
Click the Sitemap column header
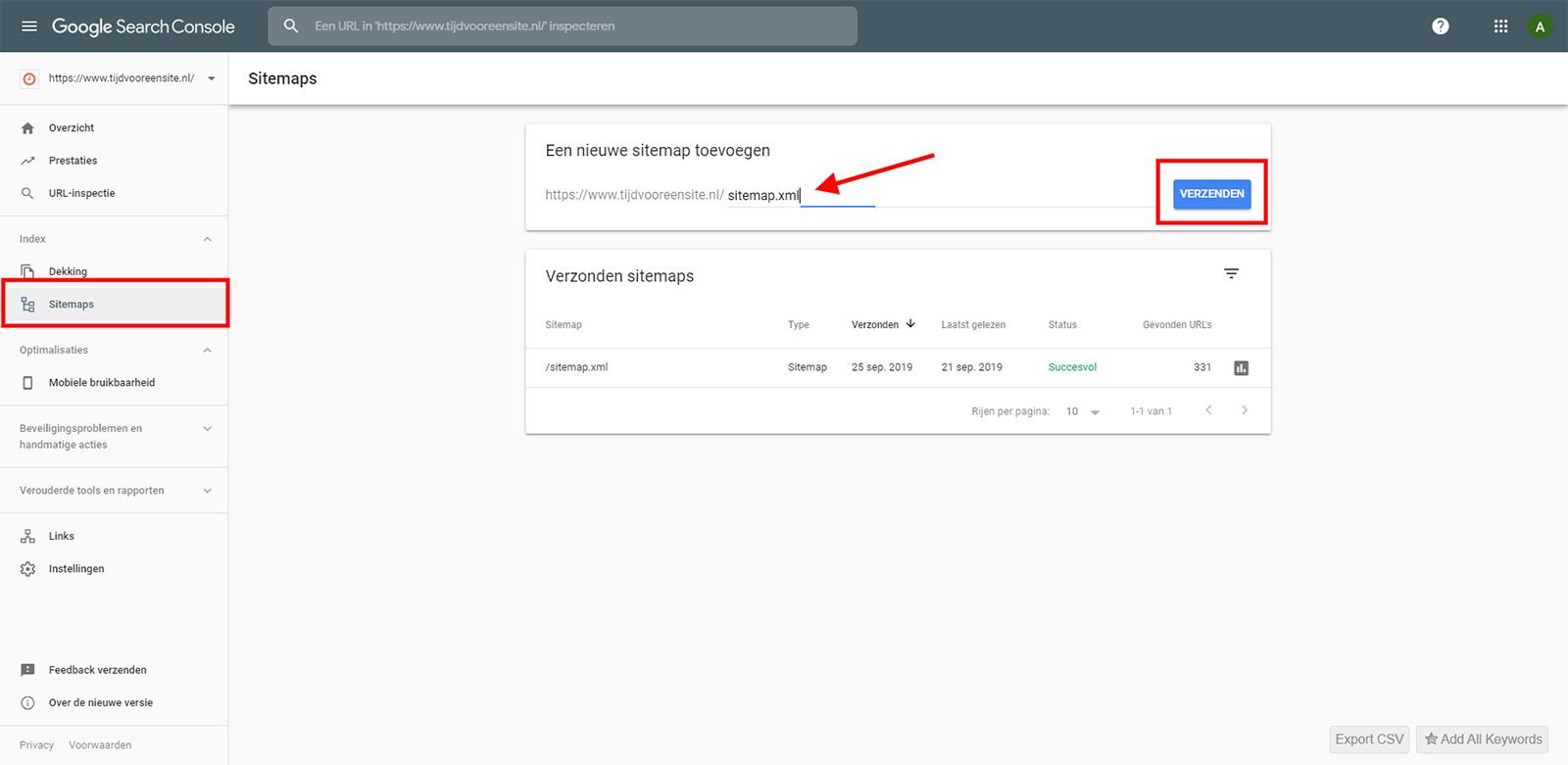(x=563, y=324)
